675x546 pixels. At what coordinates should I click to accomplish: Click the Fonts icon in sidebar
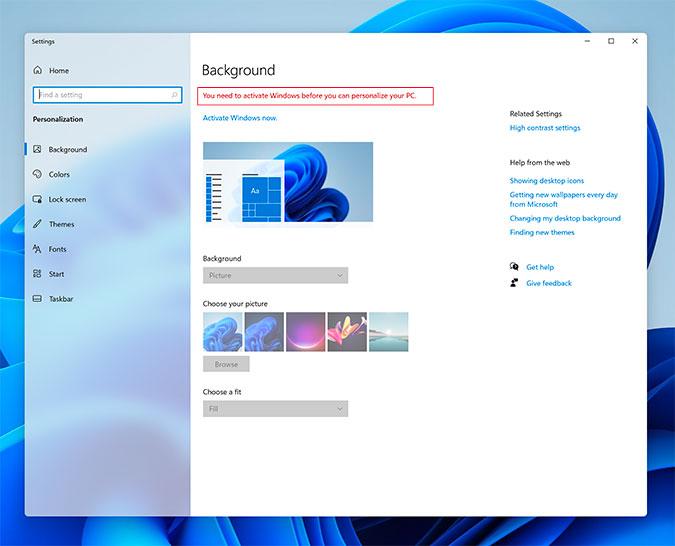(x=38, y=249)
